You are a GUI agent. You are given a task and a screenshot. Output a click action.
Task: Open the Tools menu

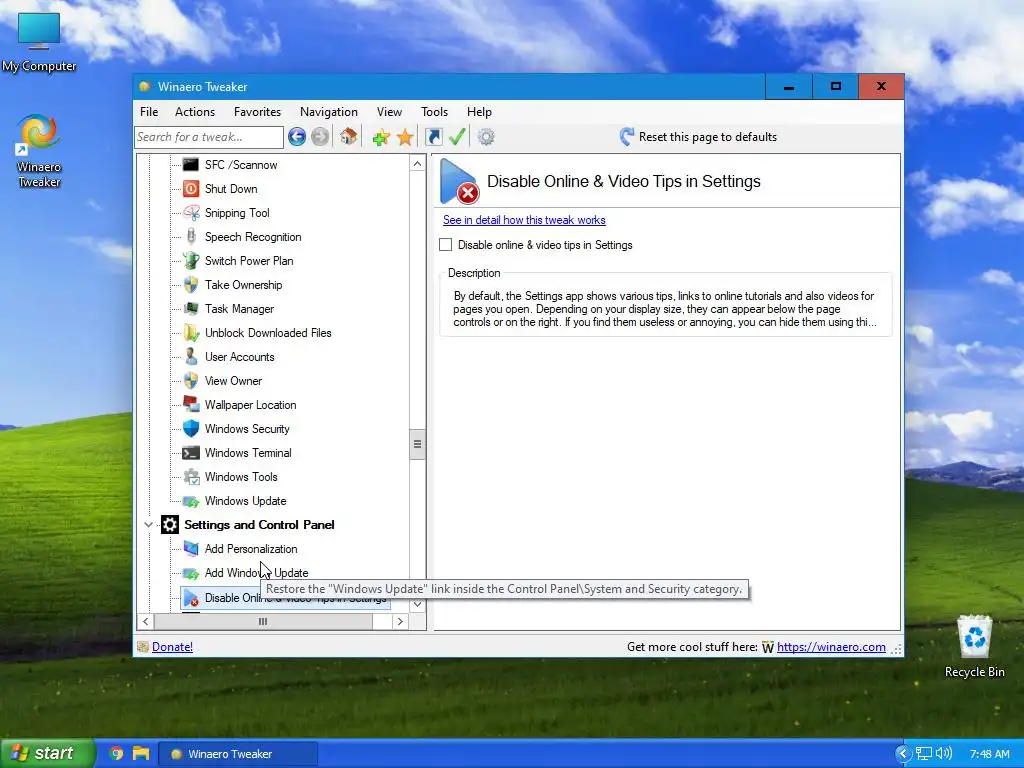(x=434, y=112)
